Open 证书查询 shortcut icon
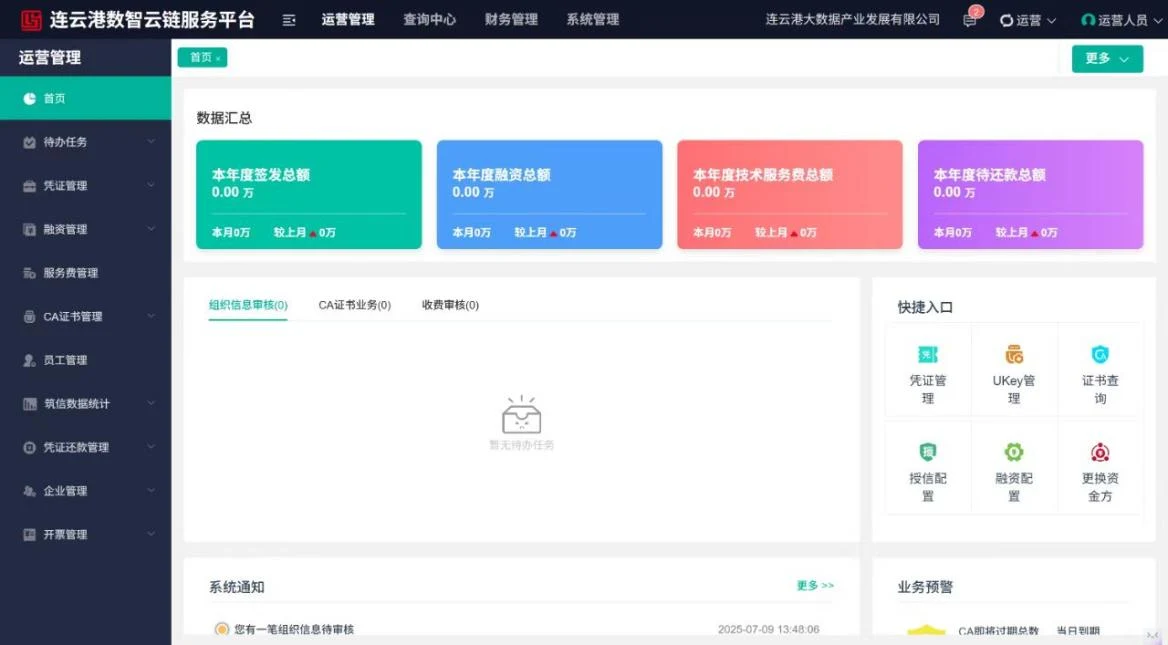Screen dimensions: 1168x645 [1100, 355]
